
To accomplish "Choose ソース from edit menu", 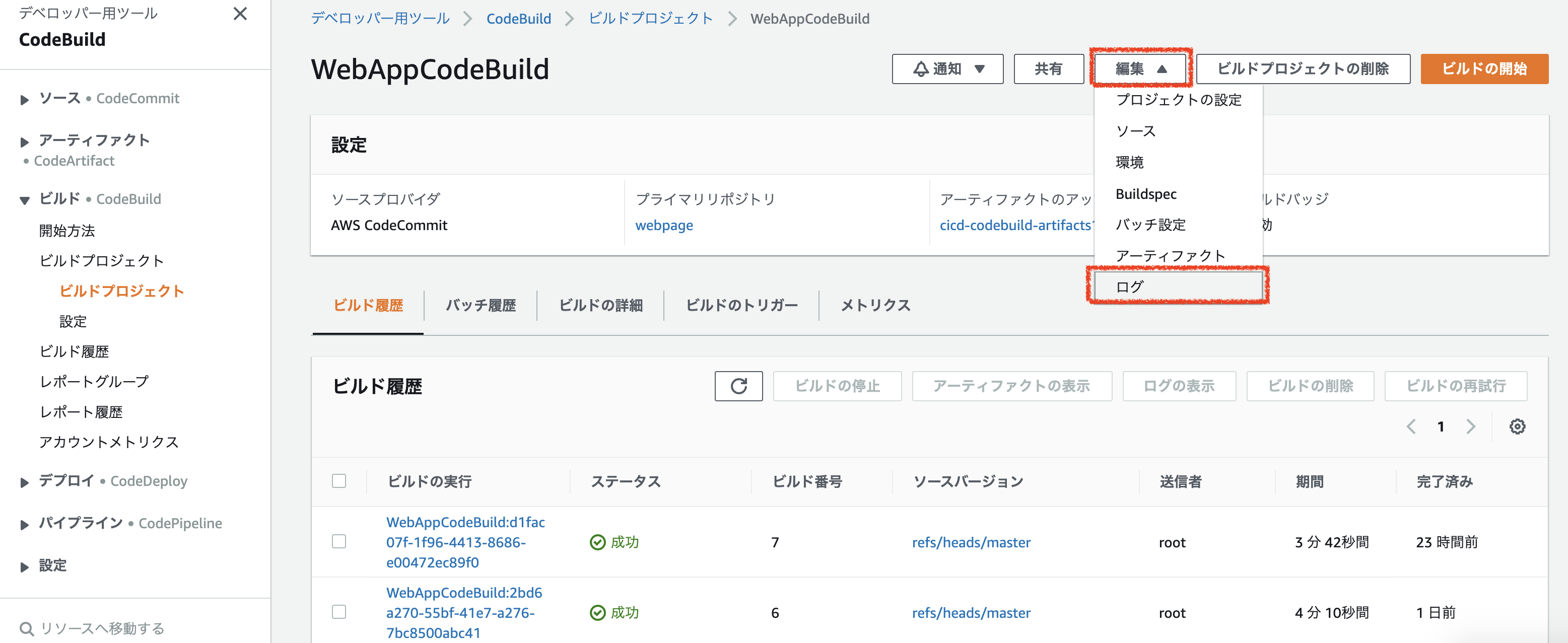I will pos(1178,131).
